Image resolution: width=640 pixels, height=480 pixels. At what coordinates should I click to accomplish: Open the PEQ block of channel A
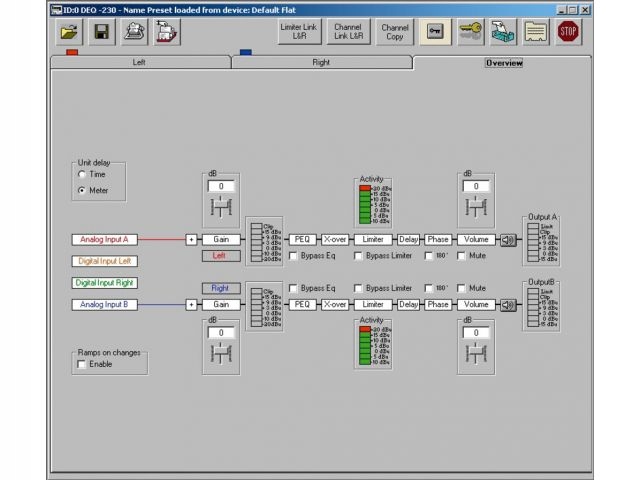click(x=302, y=240)
